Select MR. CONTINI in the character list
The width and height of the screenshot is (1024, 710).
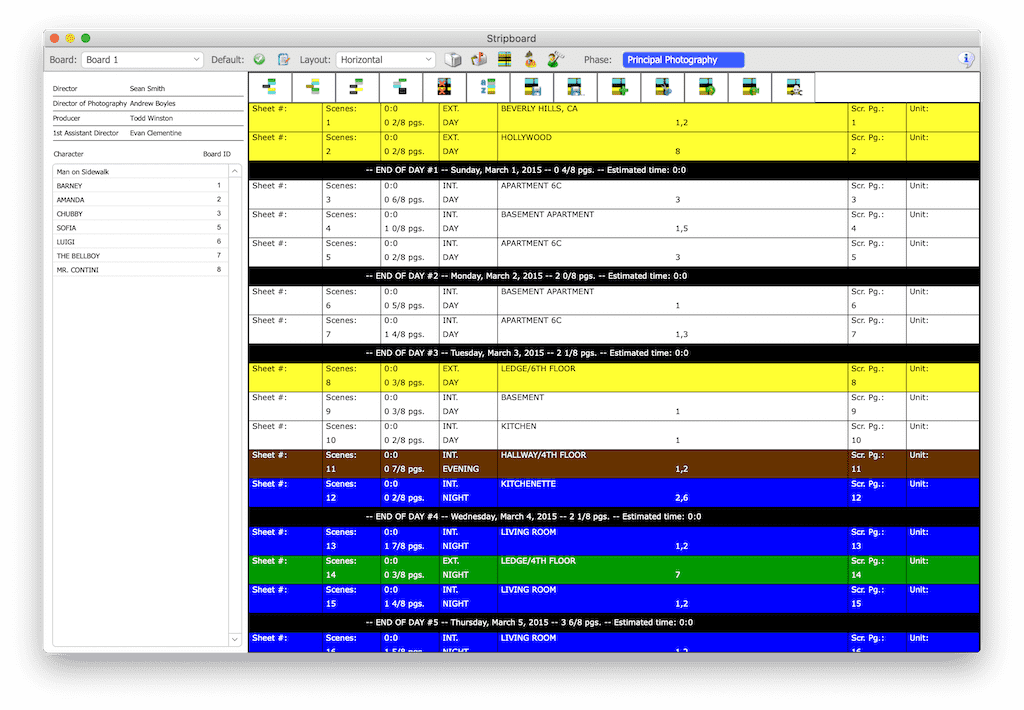(x=78, y=270)
